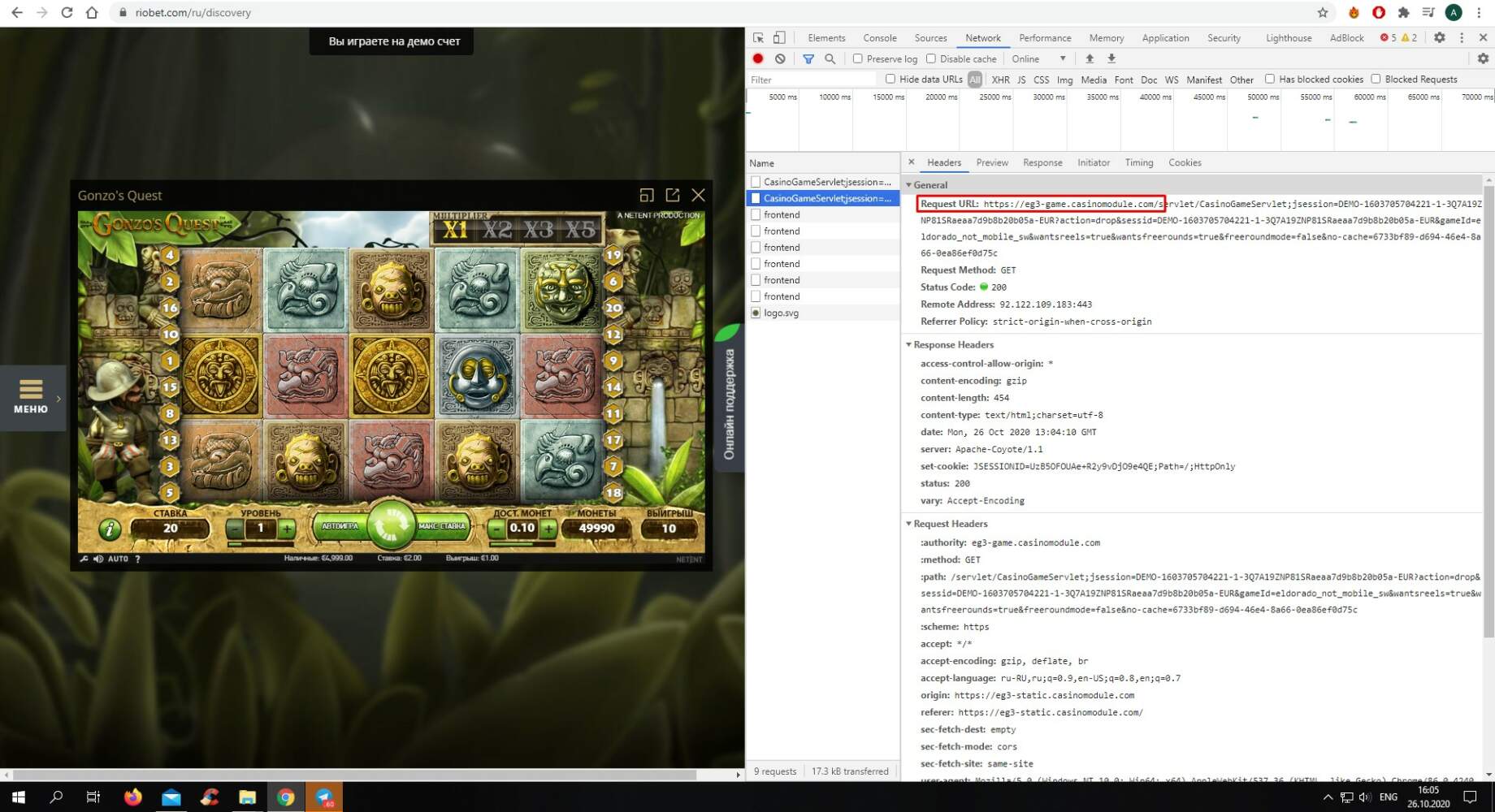Click the import HAR upload arrow
This screenshot has width=1495, height=812.
[1090, 58]
